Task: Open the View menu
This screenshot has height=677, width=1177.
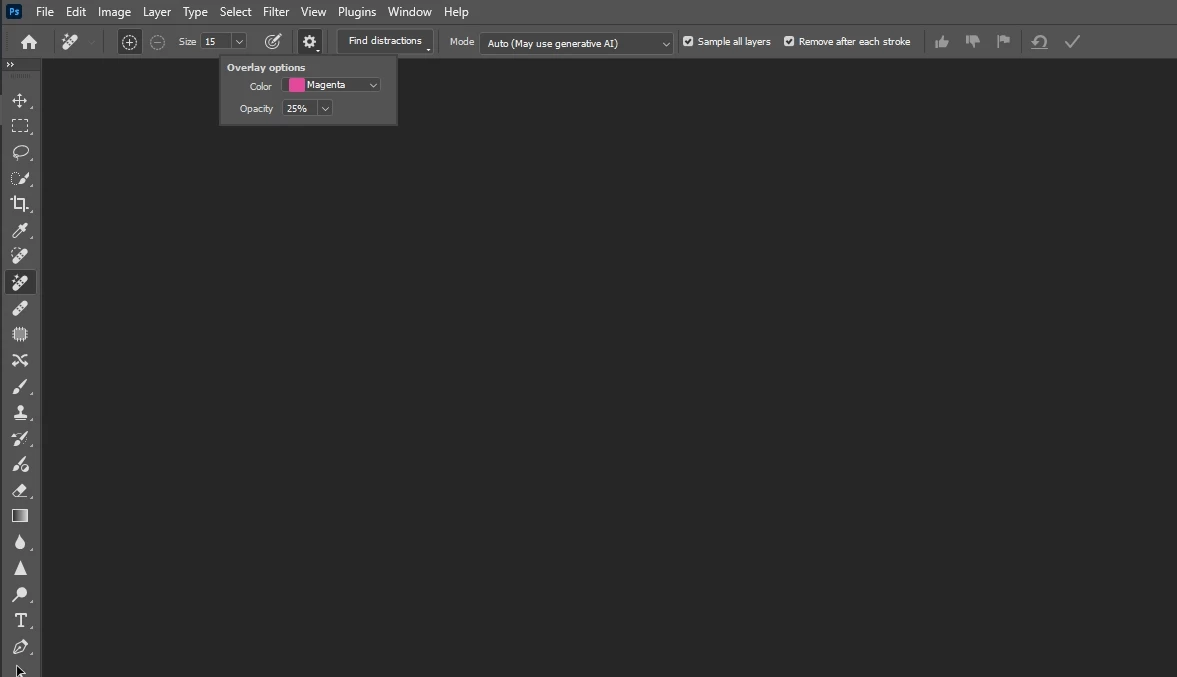Action: [x=313, y=12]
